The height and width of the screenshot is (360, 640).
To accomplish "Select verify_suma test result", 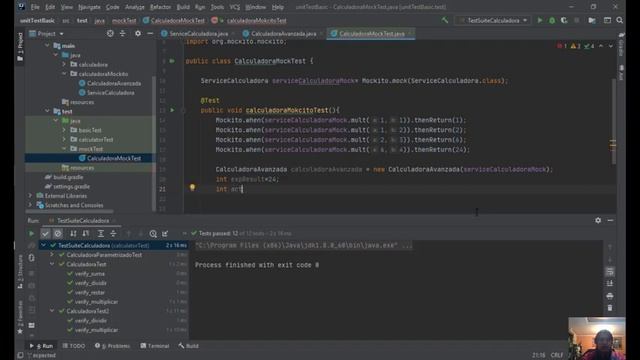I will [x=89, y=273].
